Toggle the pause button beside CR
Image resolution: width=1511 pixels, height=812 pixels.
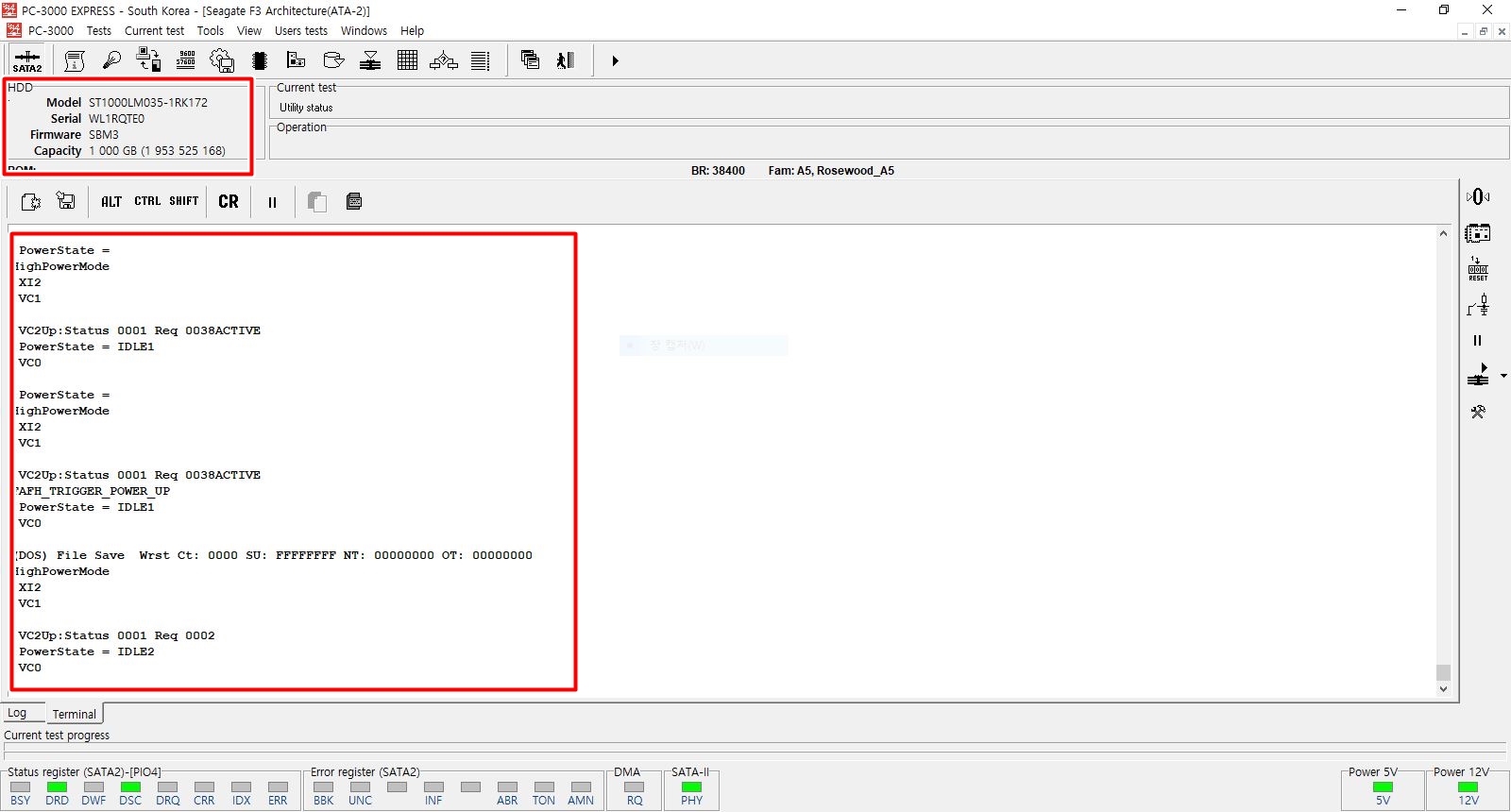(272, 202)
